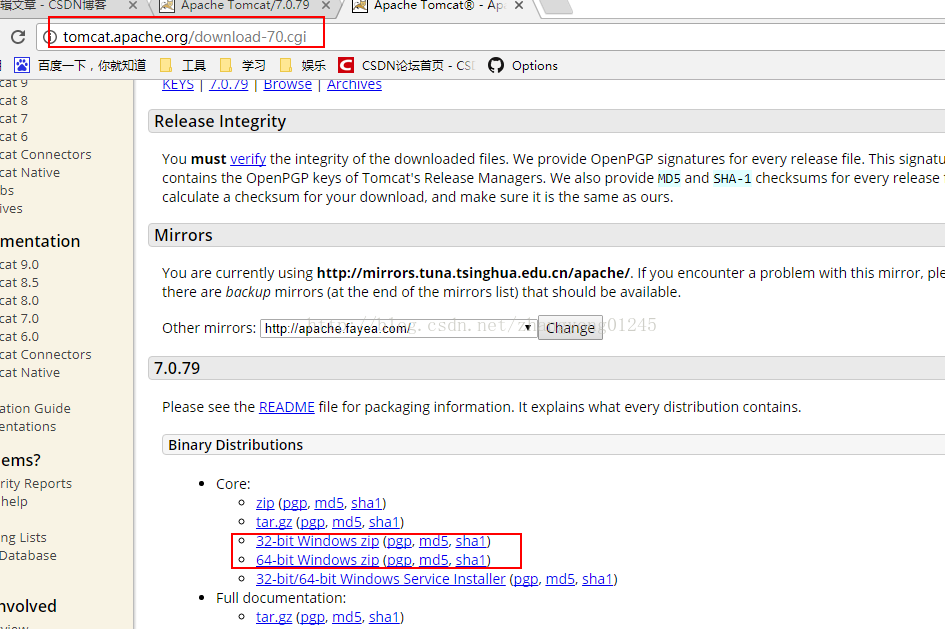Switch to the Apache Tomcat/7.0.79 tab
Viewport: 945px width, 629px height.
point(244,5)
